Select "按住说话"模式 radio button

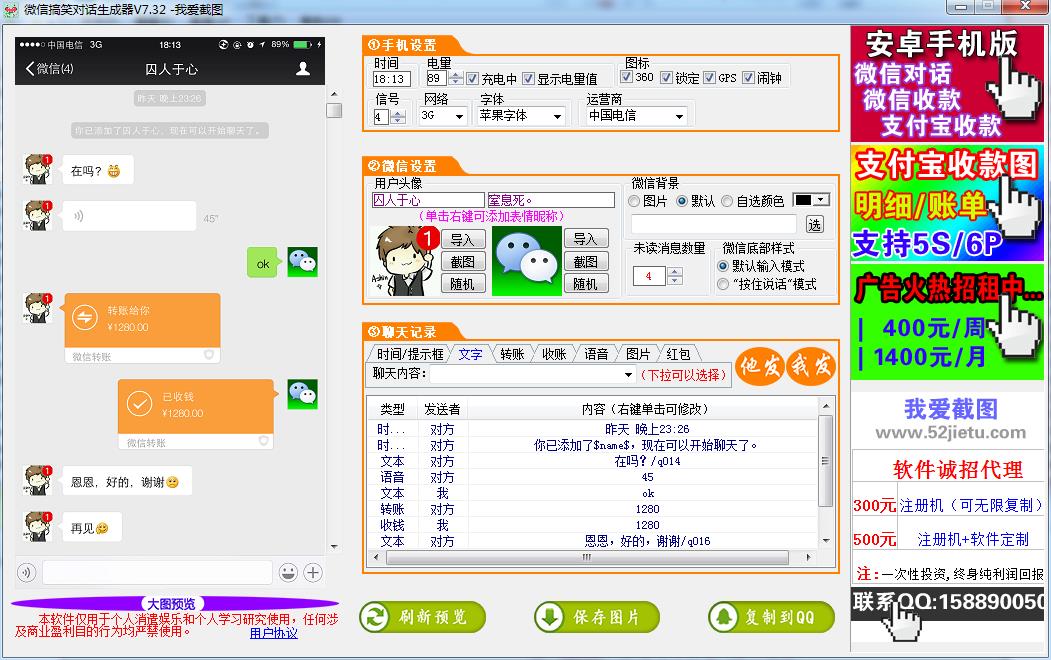tap(723, 284)
